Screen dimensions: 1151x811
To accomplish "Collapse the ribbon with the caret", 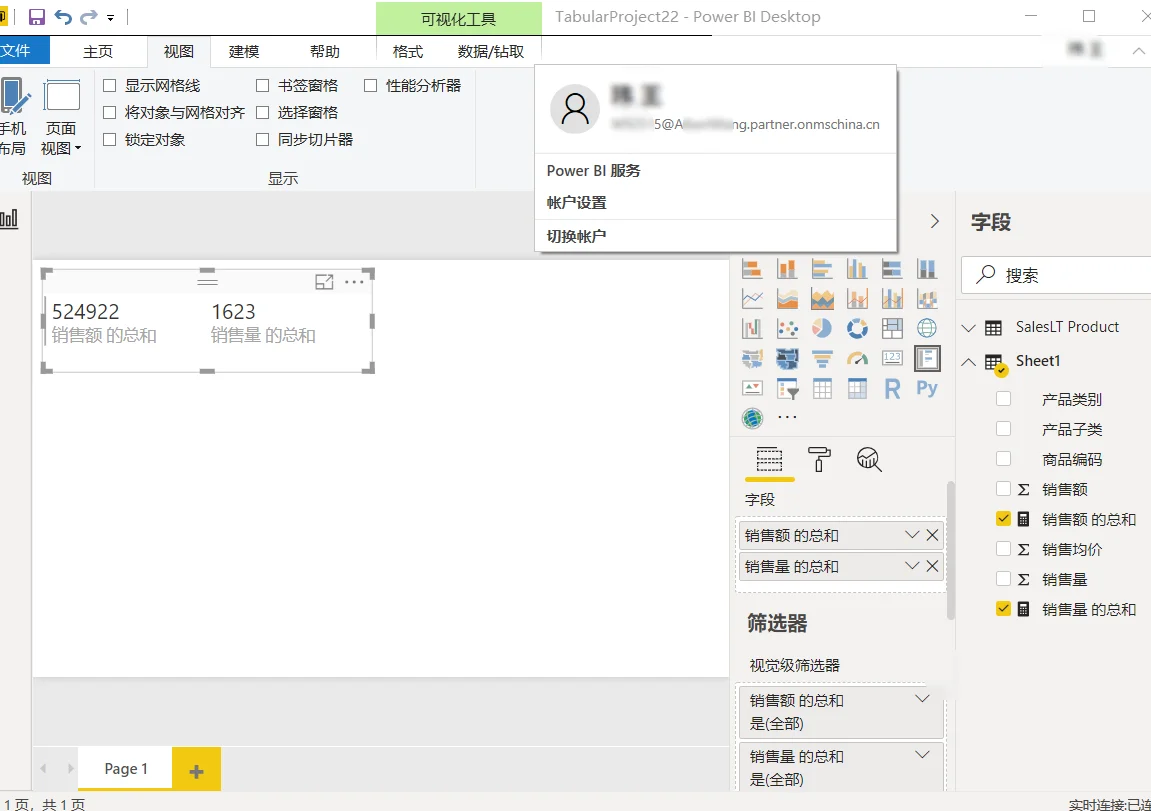I will (x=1139, y=51).
